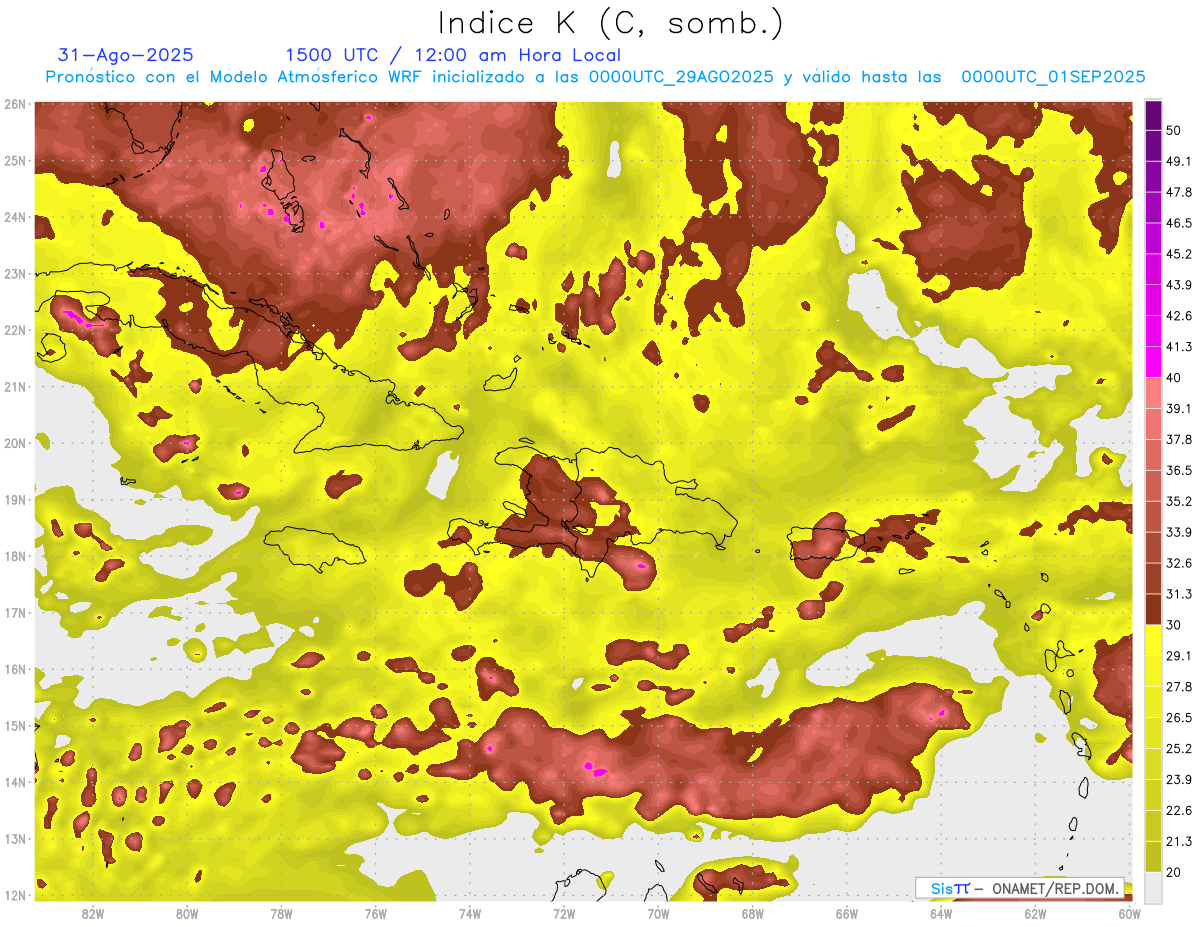This screenshot has width=1200, height=927.
Task: Click the colorbar value "50"
Action: click(1175, 131)
